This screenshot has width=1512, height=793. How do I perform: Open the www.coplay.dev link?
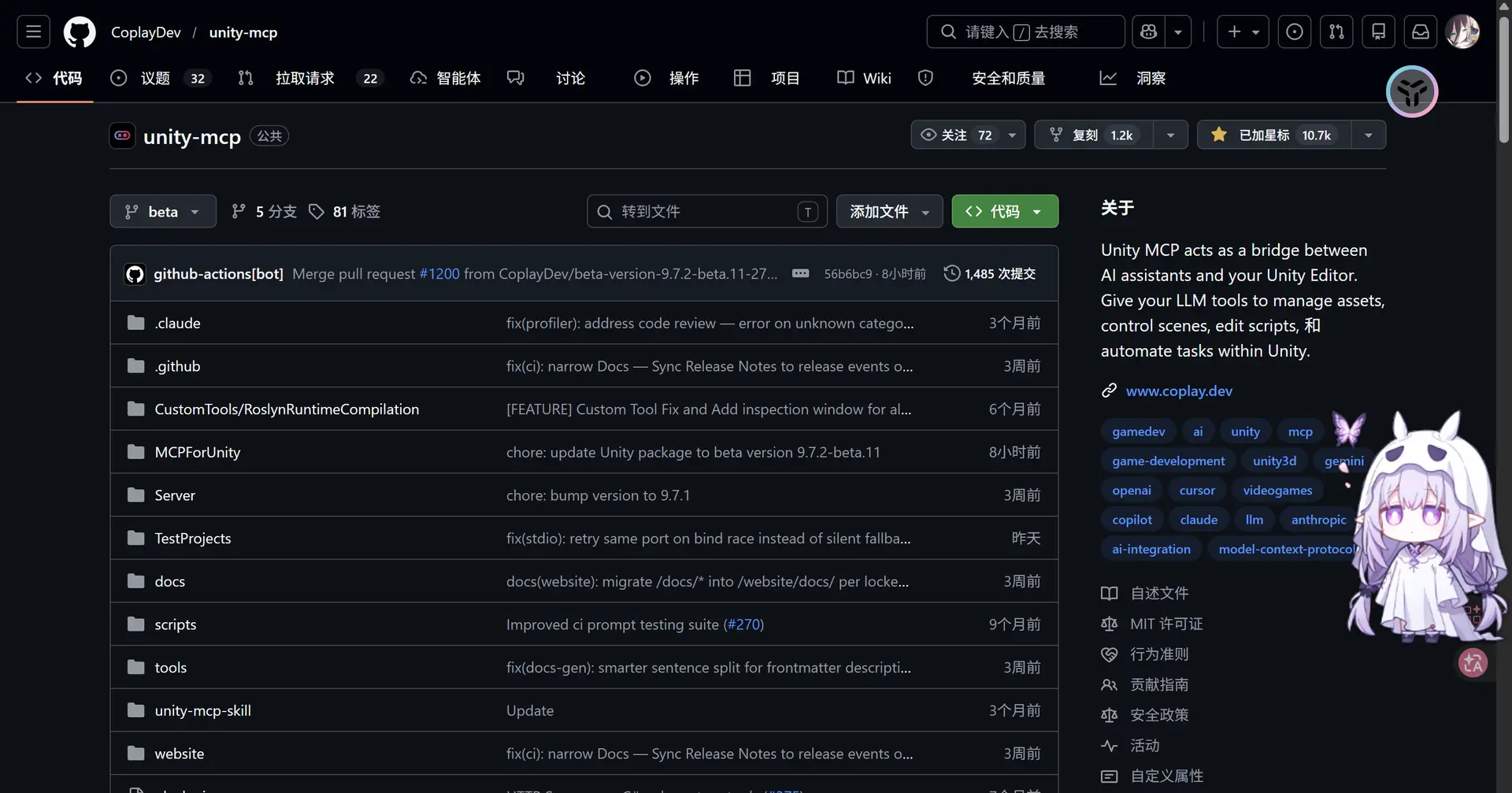pyautogui.click(x=1179, y=391)
